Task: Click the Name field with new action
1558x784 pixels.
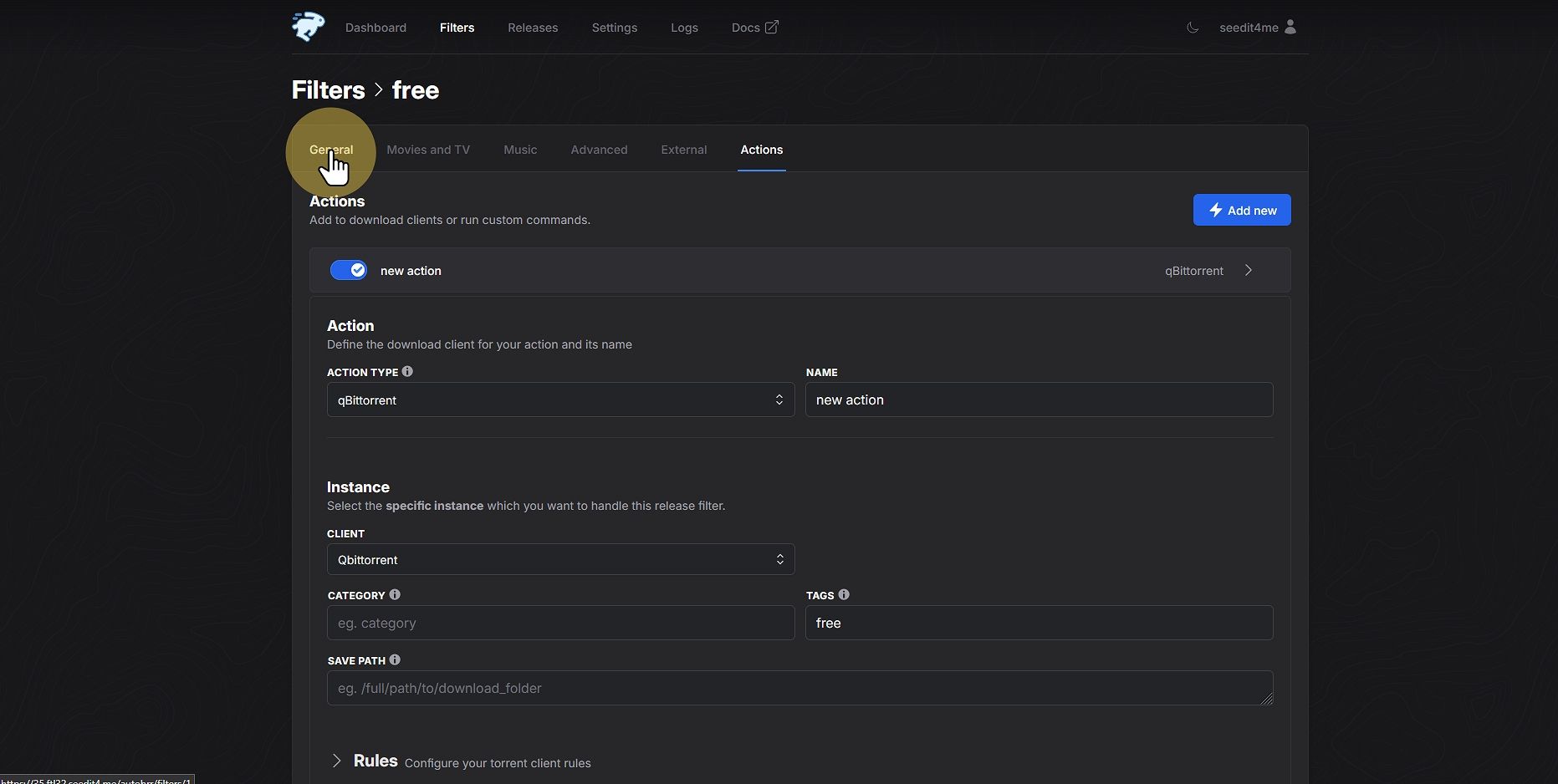Action: tap(1039, 400)
